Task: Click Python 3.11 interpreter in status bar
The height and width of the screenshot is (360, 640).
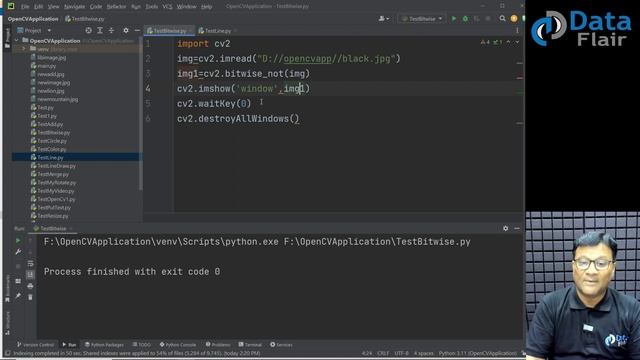Action: point(478,353)
